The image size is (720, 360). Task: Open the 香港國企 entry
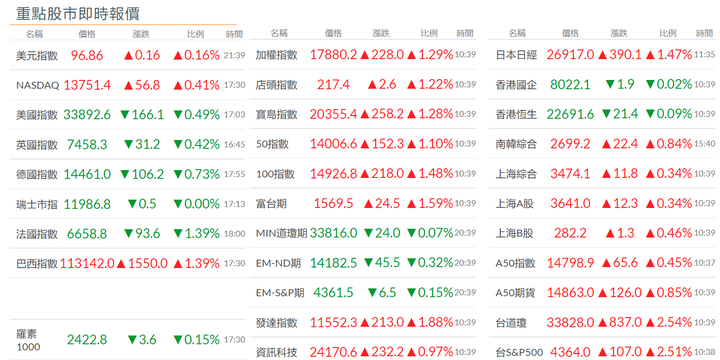pyautogui.click(x=516, y=84)
